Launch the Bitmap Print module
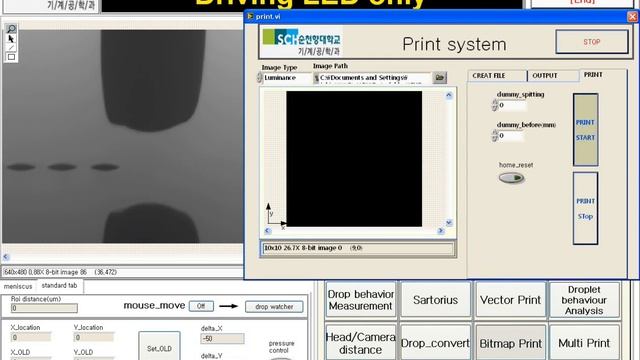The image size is (640, 360). pyautogui.click(x=510, y=343)
